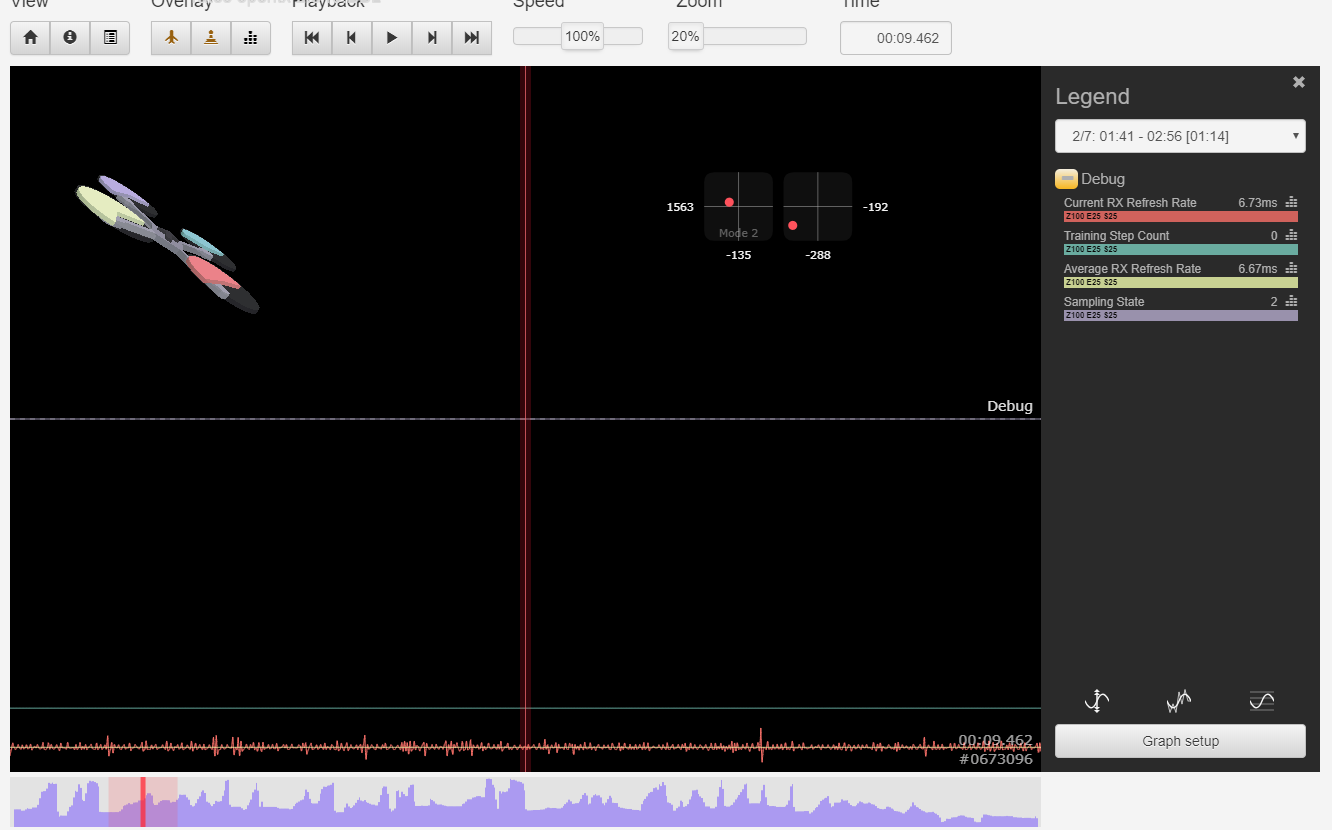Select the home View icon

(29, 37)
